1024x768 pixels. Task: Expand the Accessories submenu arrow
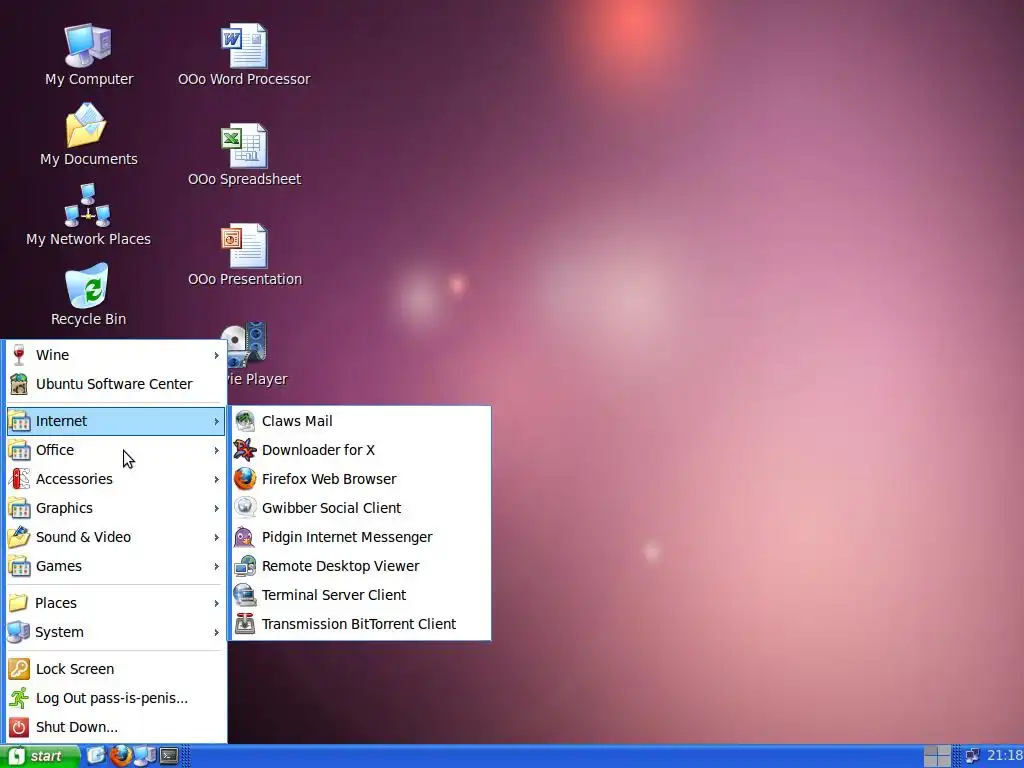click(216, 479)
